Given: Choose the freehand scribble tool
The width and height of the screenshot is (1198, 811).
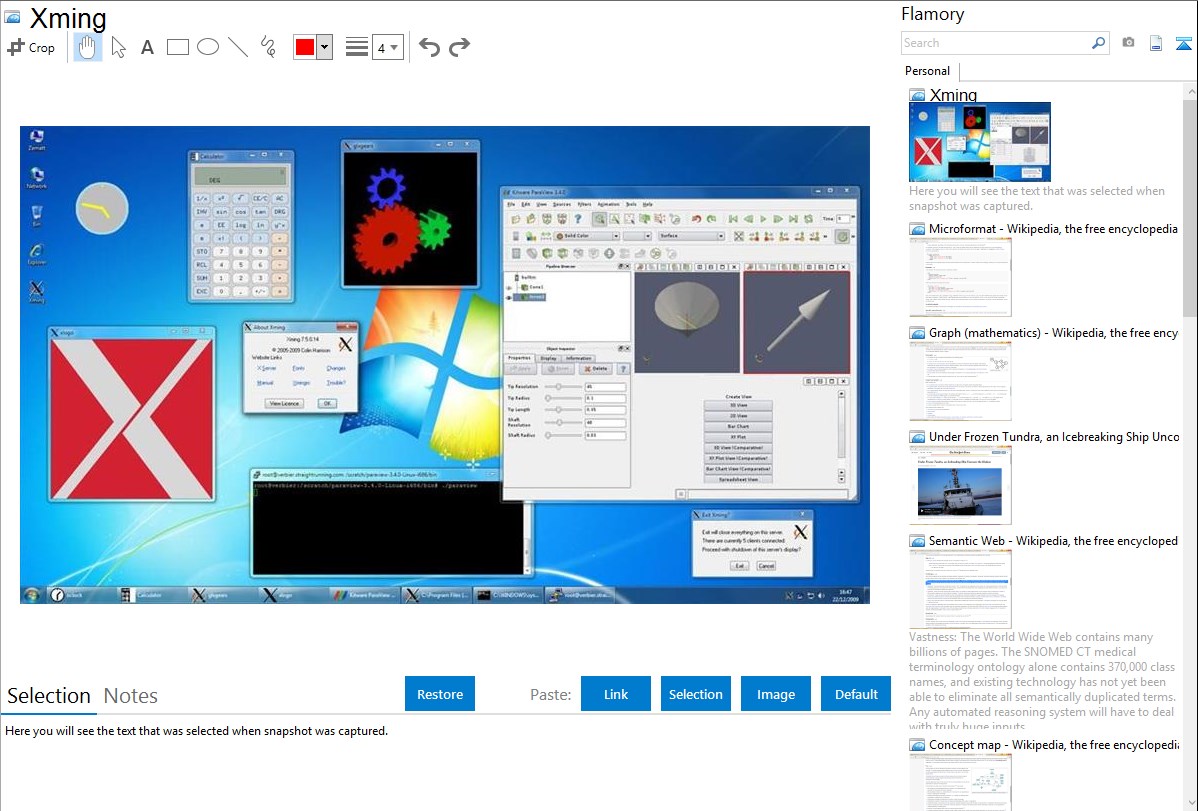Looking at the screenshot, I should (x=268, y=47).
